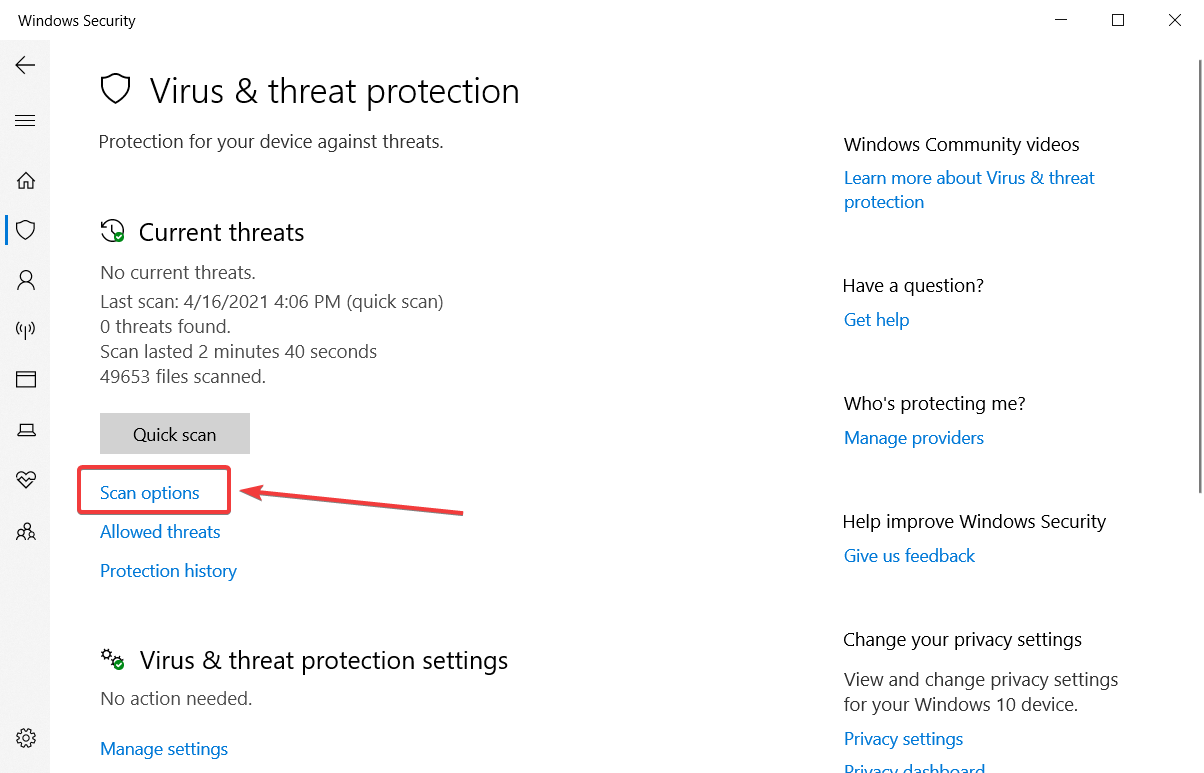Viewport: 1204px width, 773px height.
Task: Click the back arrow icon
Action: (25, 65)
